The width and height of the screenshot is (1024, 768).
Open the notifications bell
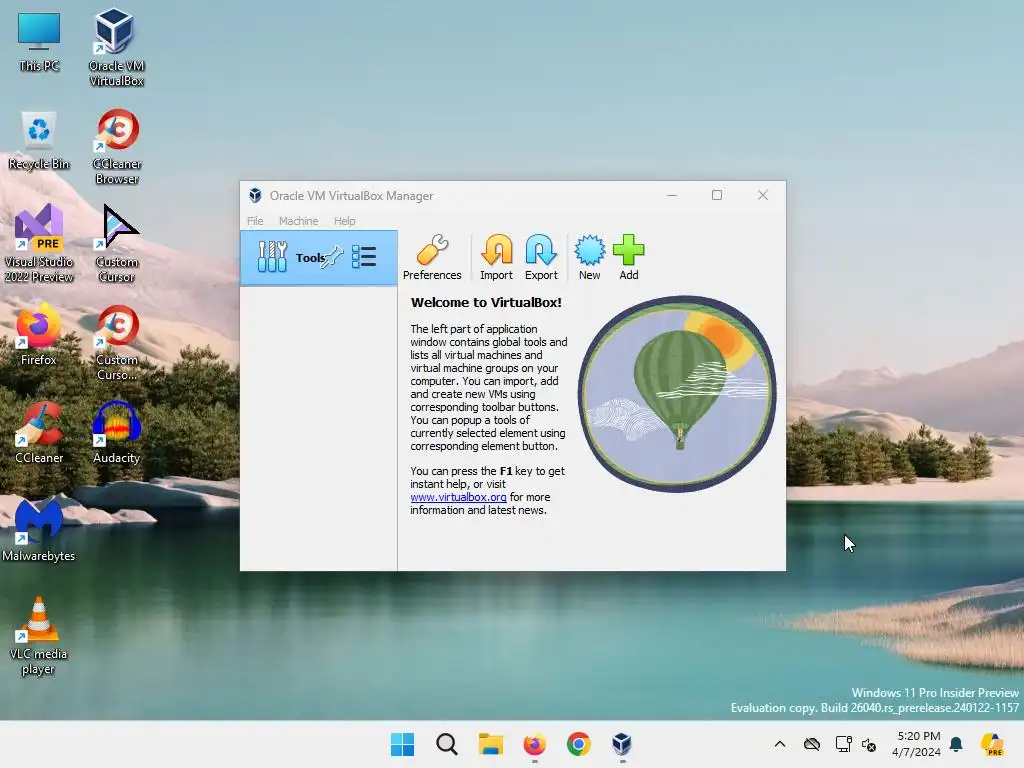(x=956, y=744)
